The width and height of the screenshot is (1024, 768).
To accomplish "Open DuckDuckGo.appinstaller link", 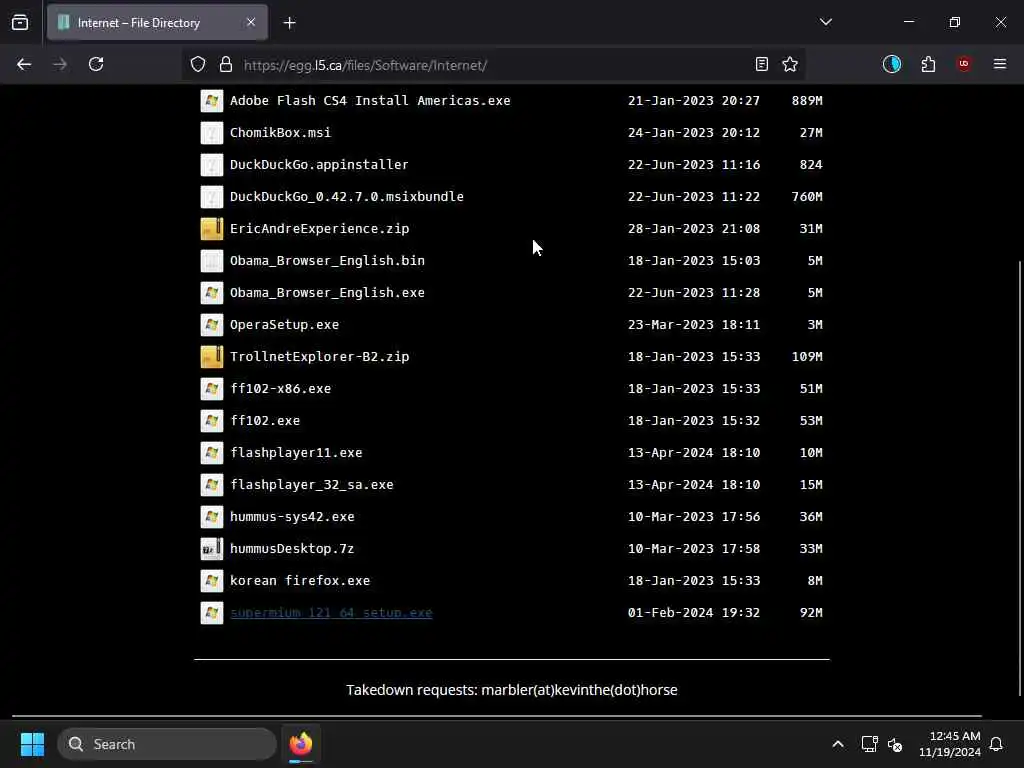I will tap(319, 165).
